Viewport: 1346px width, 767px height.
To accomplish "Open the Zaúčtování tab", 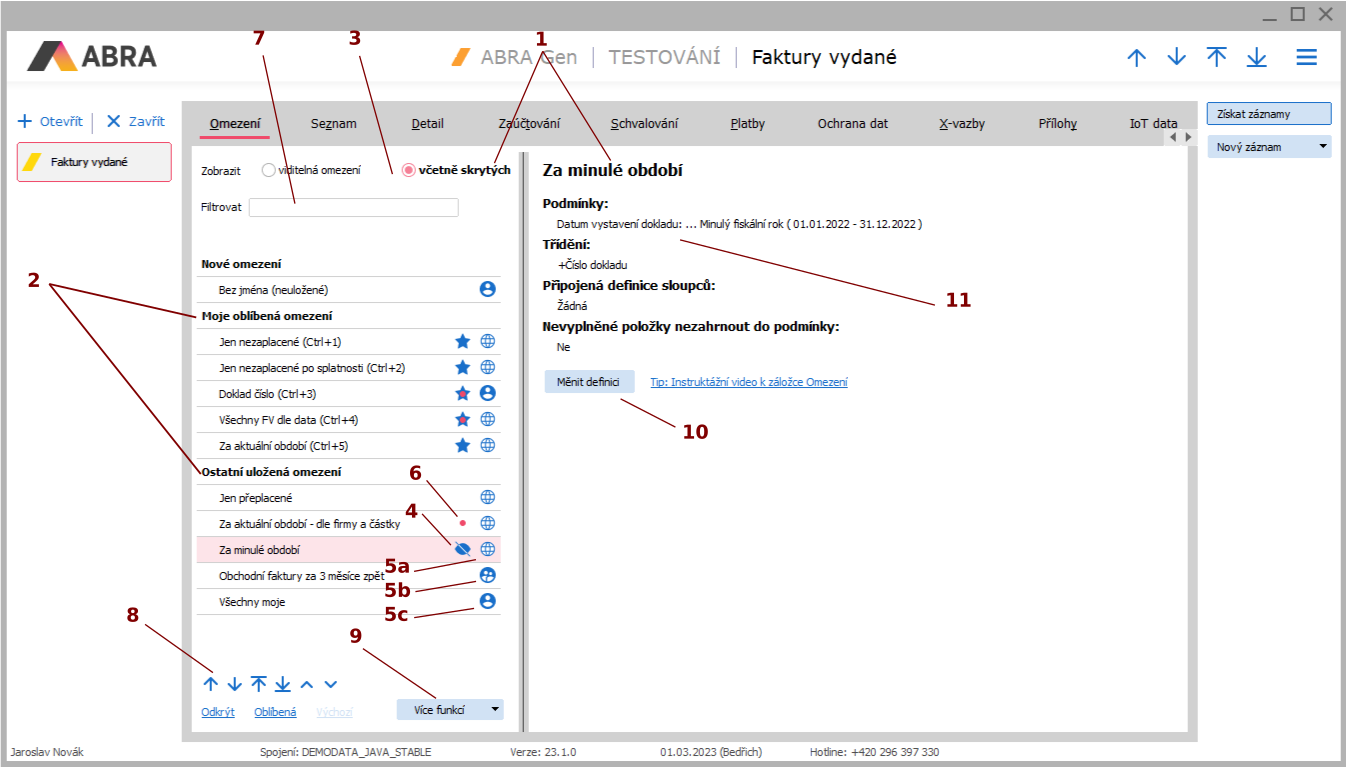I will [x=529, y=124].
